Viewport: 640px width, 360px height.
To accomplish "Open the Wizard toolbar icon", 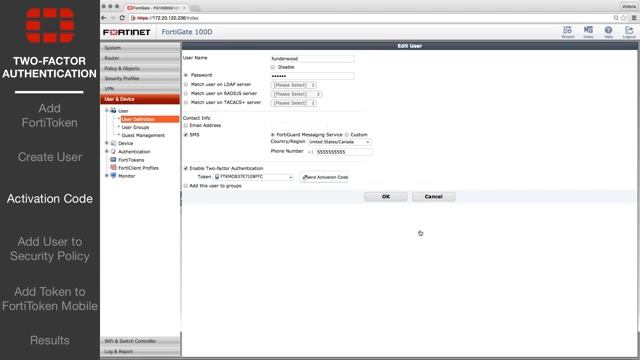I will point(567,32).
